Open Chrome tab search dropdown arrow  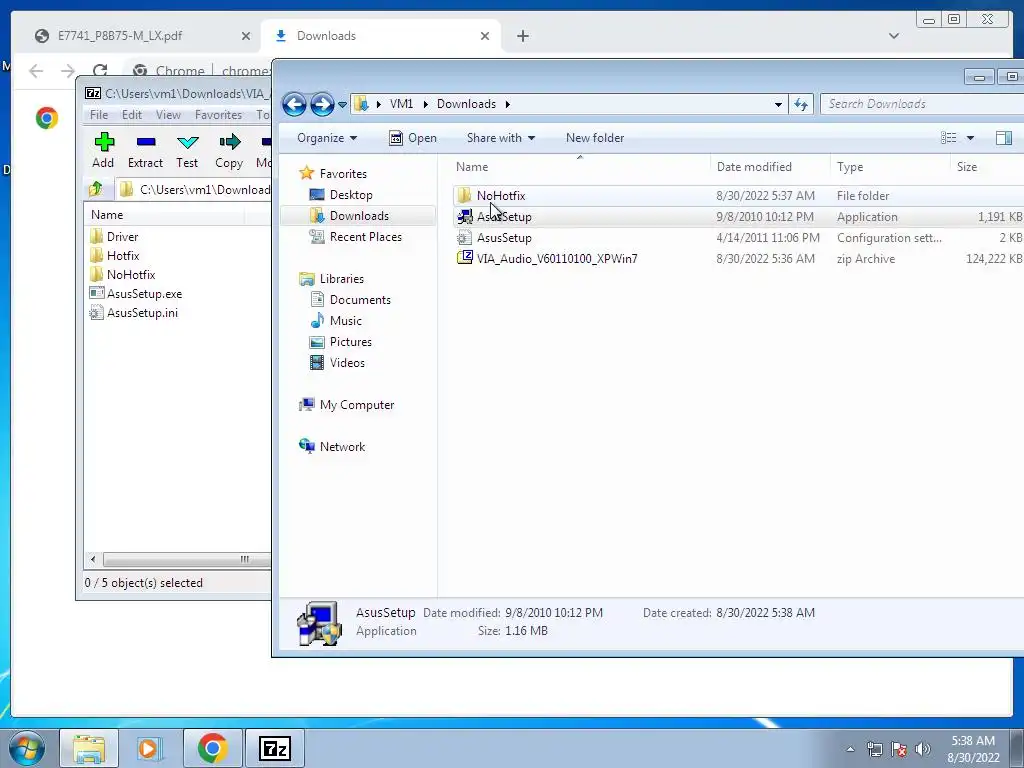pyautogui.click(x=894, y=36)
